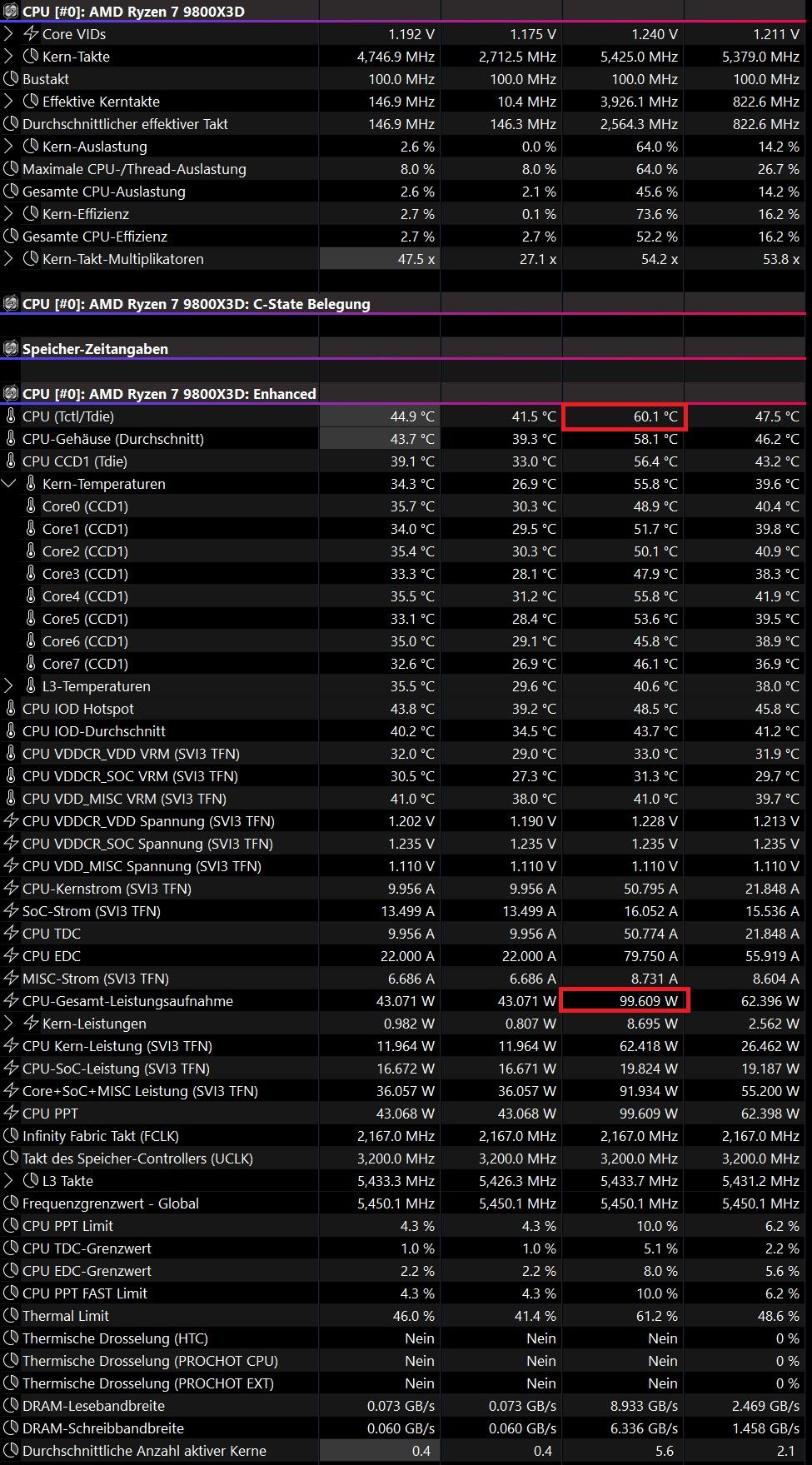Click the 61.2 % Thermal Limit value

tap(657, 1316)
